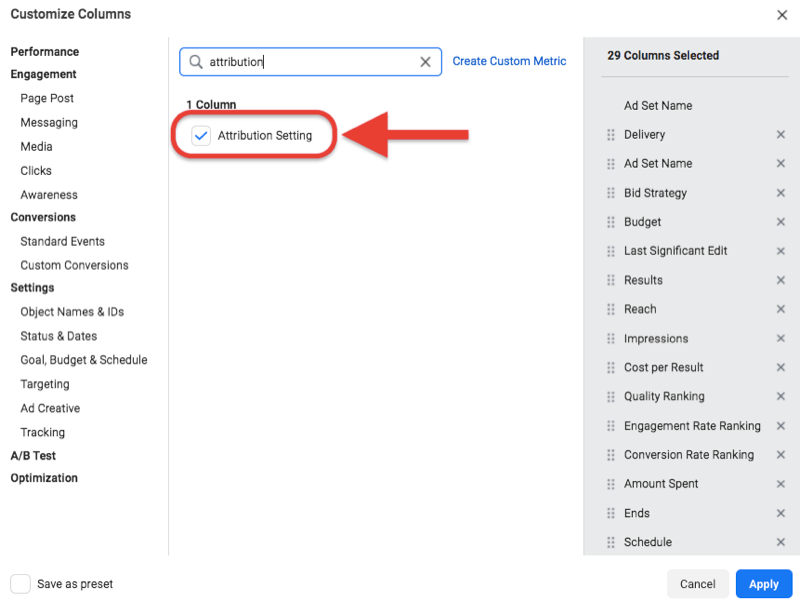800x602 pixels.
Task: Click drag handle beside Budget
Action: pyautogui.click(x=611, y=222)
